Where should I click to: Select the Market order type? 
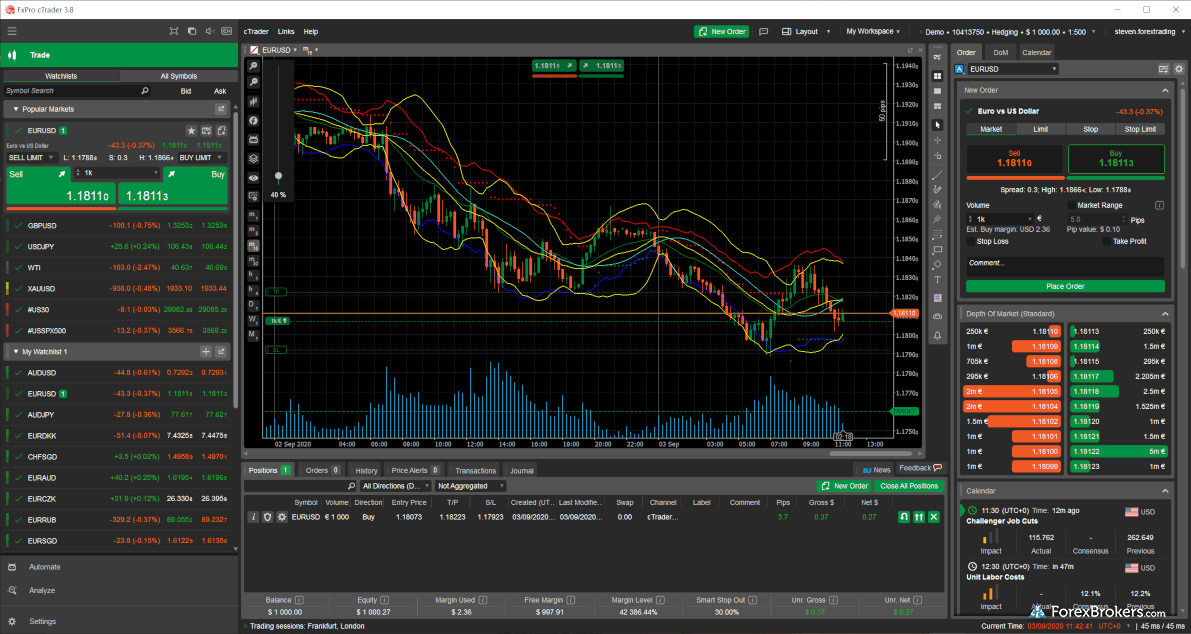click(991, 129)
